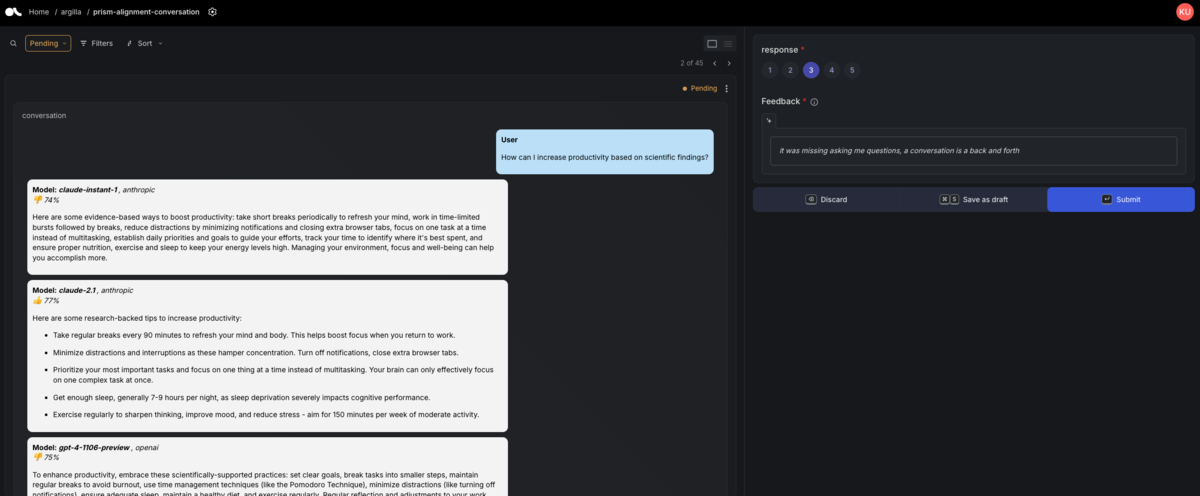The width and height of the screenshot is (1200, 496).
Task: Select response rating 3
Action: pos(811,70)
